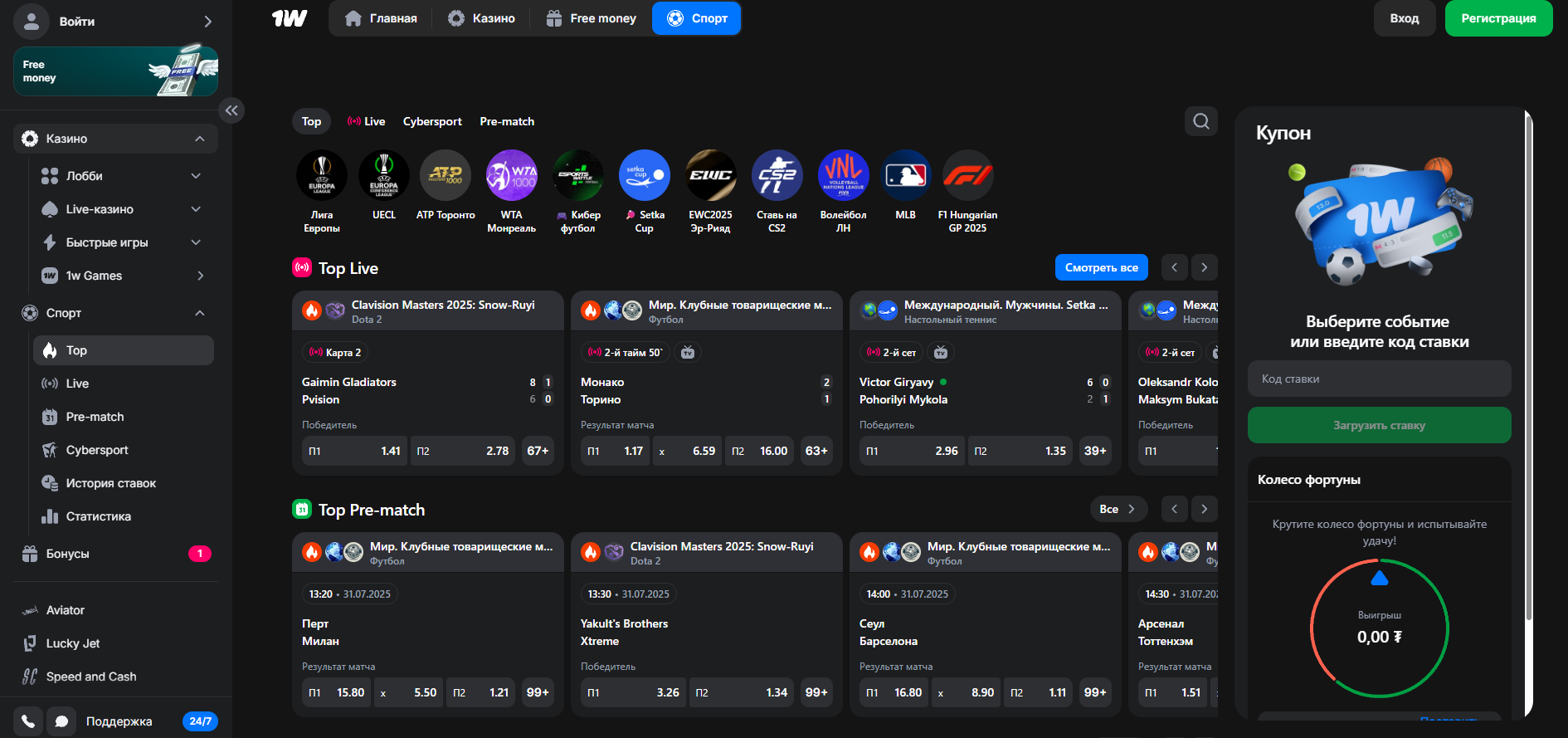Click the 24/7 Поддержка label

tap(200, 721)
